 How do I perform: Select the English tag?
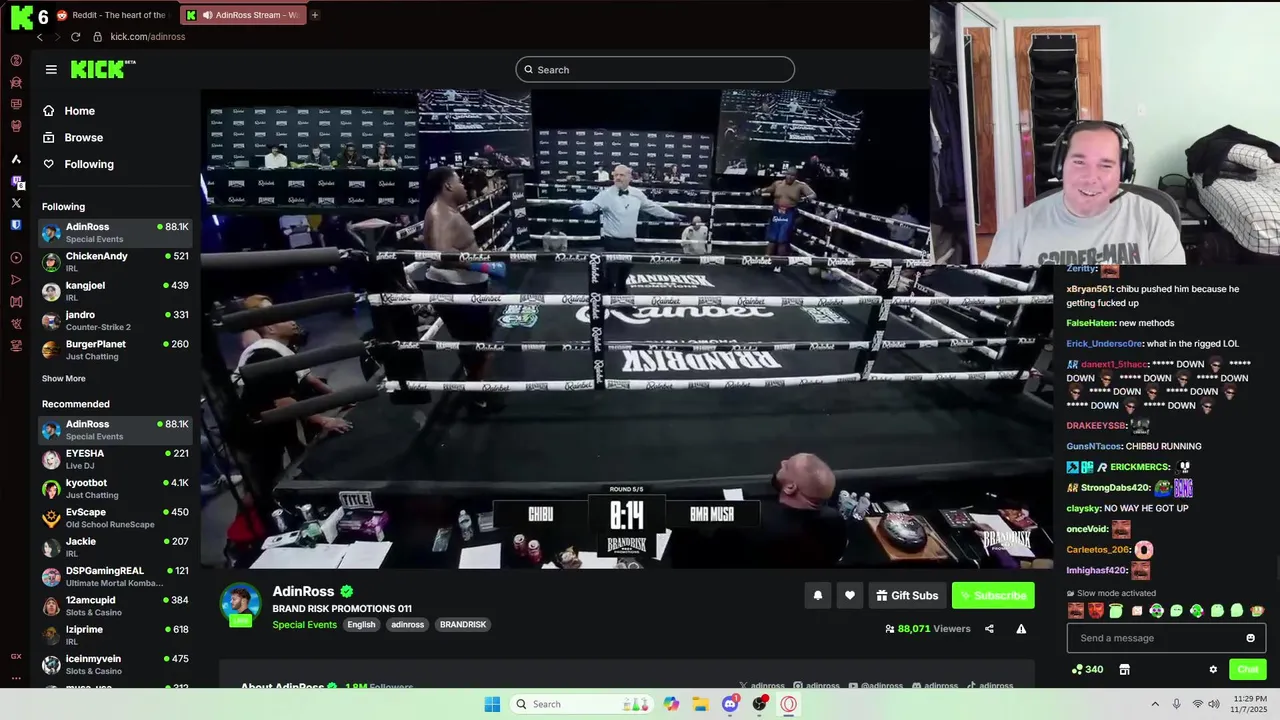click(361, 625)
